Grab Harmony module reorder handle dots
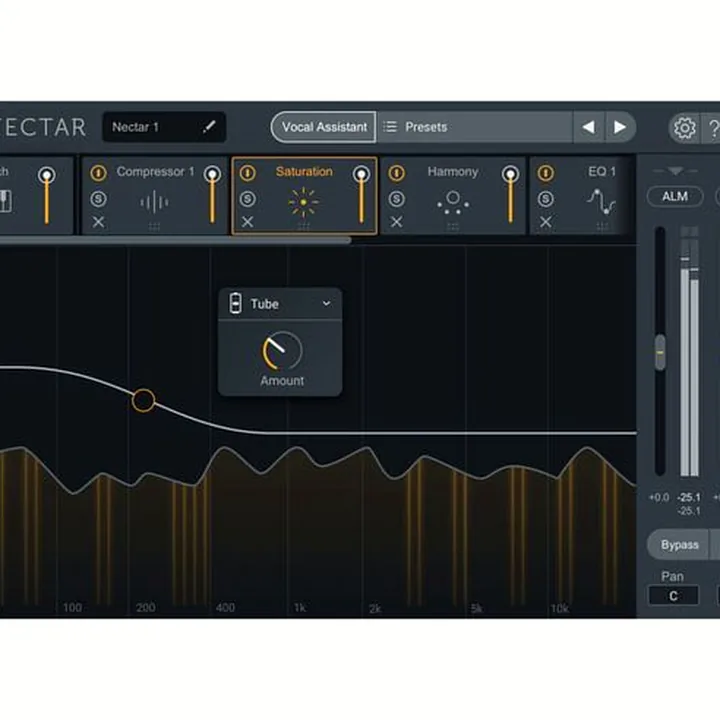The width and height of the screenshot is (720, 720). pyautogui.click(x=453, y=226)
